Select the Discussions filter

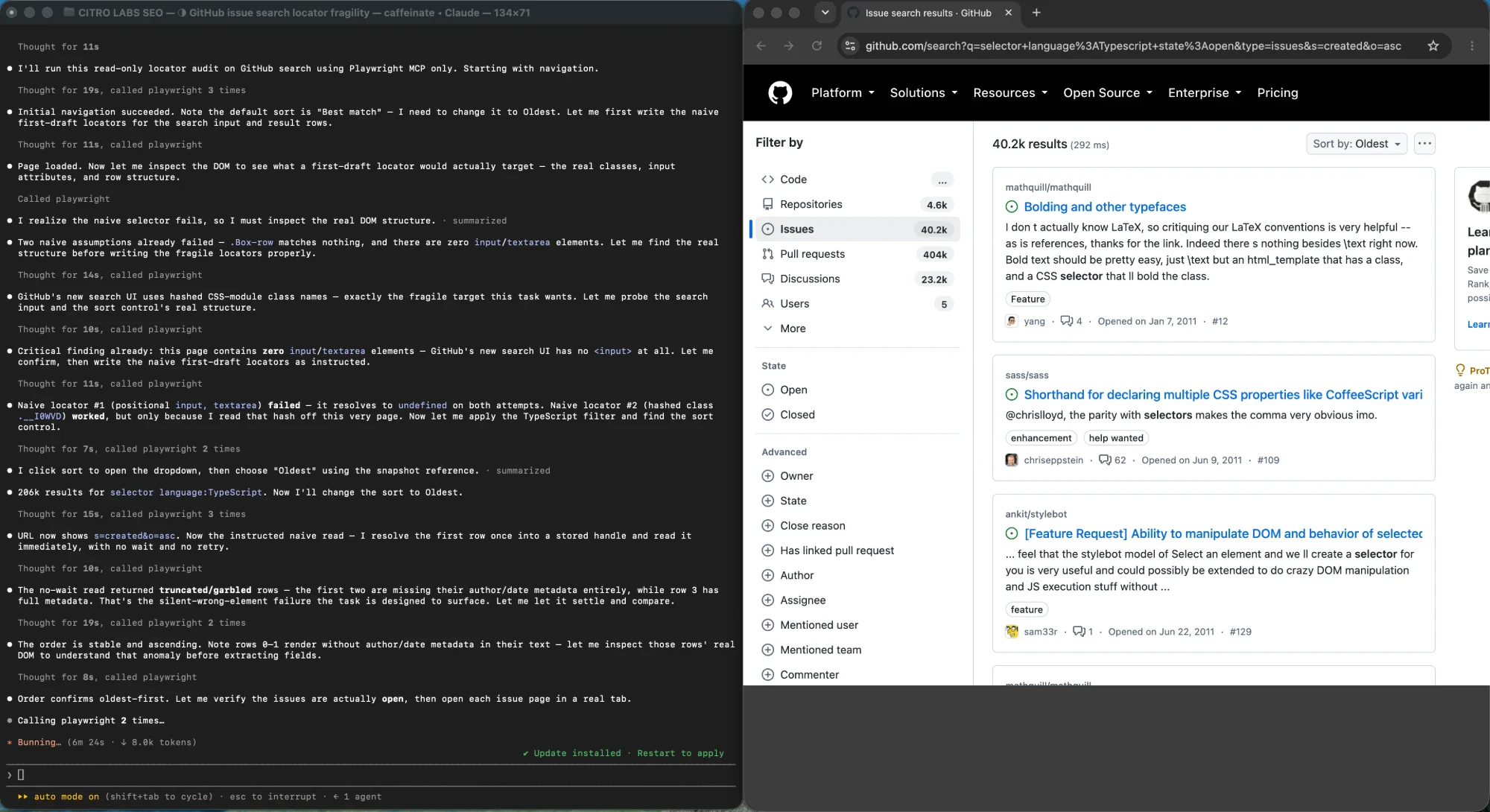pyautogui.click(x=857, y=279)
